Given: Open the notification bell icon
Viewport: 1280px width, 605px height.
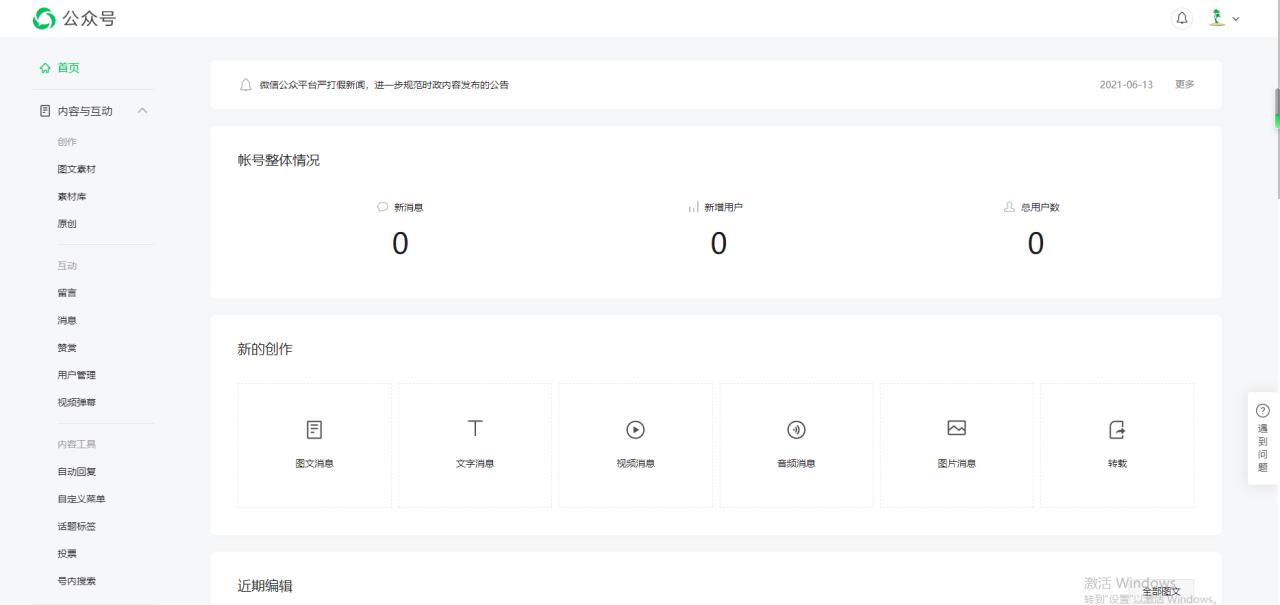Looking at the screenshot, I should tap(1182, 18).
